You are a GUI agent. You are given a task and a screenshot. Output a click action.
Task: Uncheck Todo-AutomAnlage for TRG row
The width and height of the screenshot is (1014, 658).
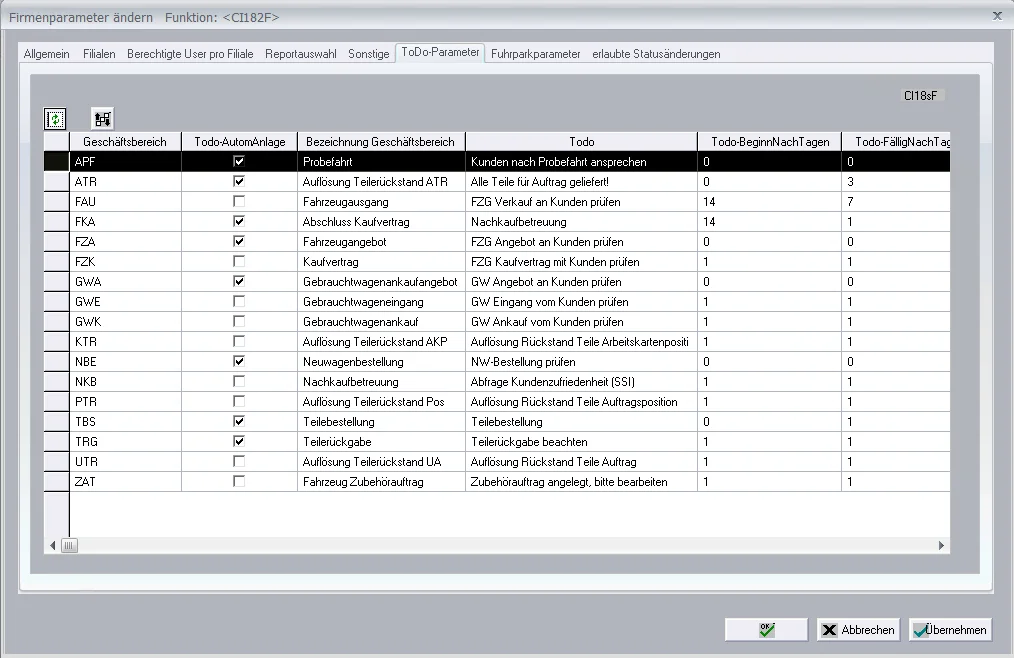(x=239, y=441)
